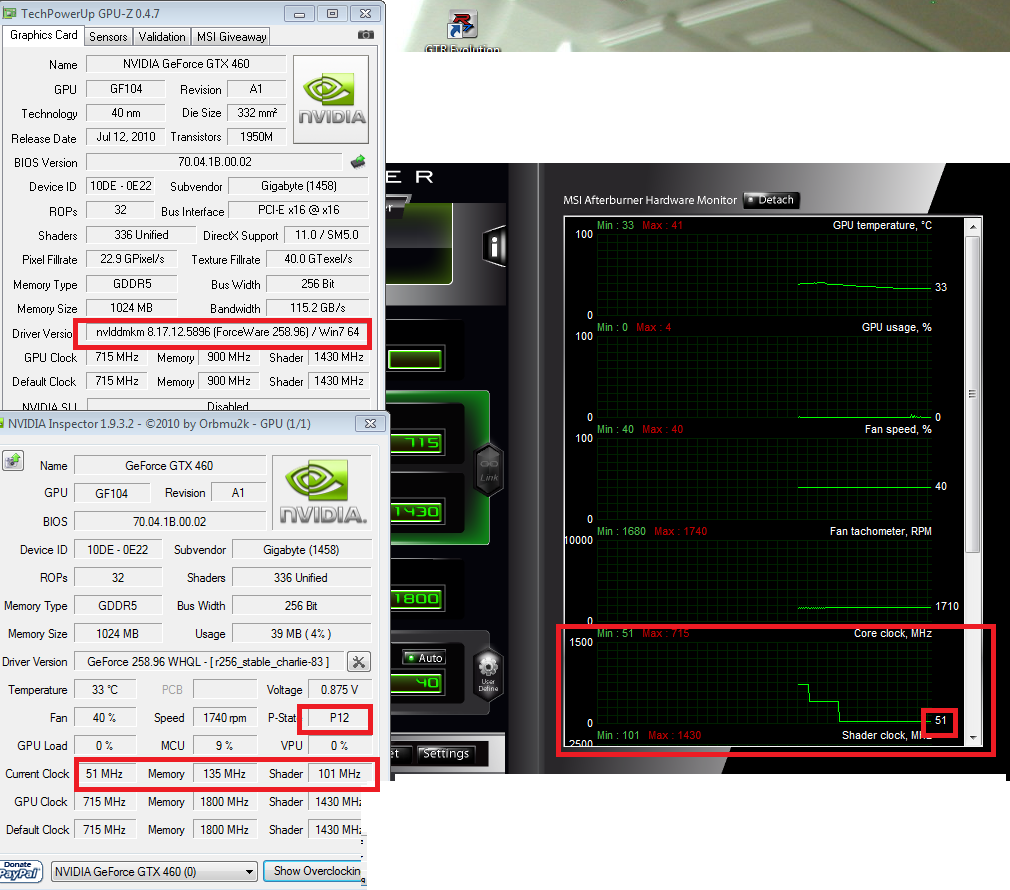The height and width of the screenshot is (890, 1010).
Task: Toggle the Link clocks icon in Afterburner
Action: [x=489, y=469]
